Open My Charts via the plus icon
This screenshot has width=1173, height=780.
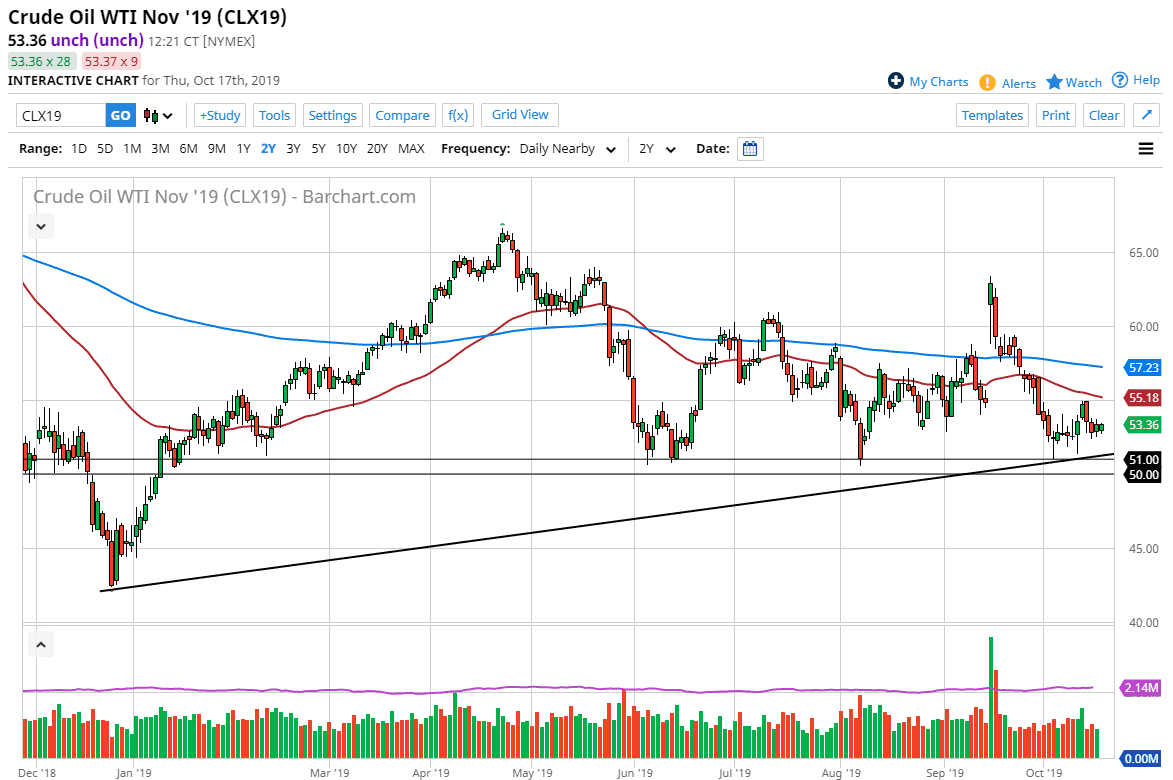[x=897, y=82]
